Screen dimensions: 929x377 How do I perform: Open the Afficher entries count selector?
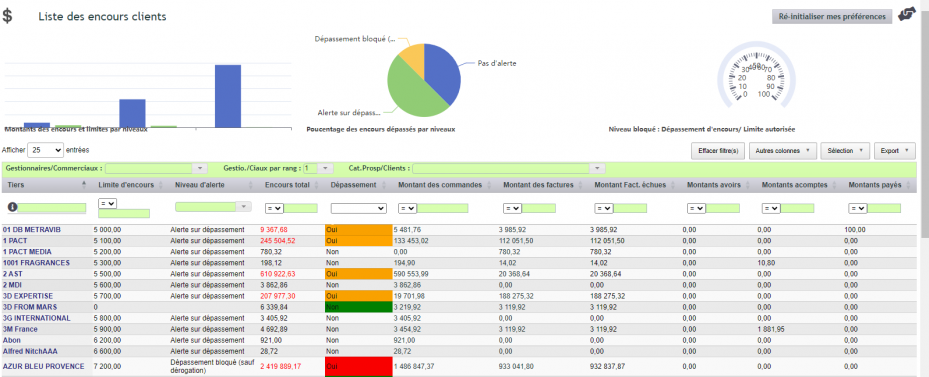click(x=45, y=151)
